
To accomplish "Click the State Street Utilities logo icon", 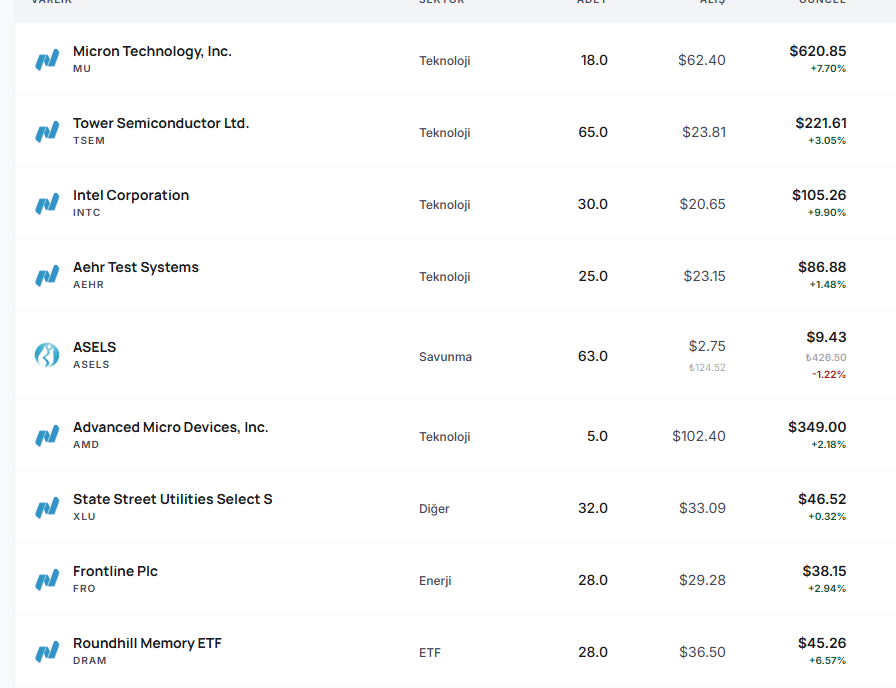I will pyautogui.click(x=47, y=507).
